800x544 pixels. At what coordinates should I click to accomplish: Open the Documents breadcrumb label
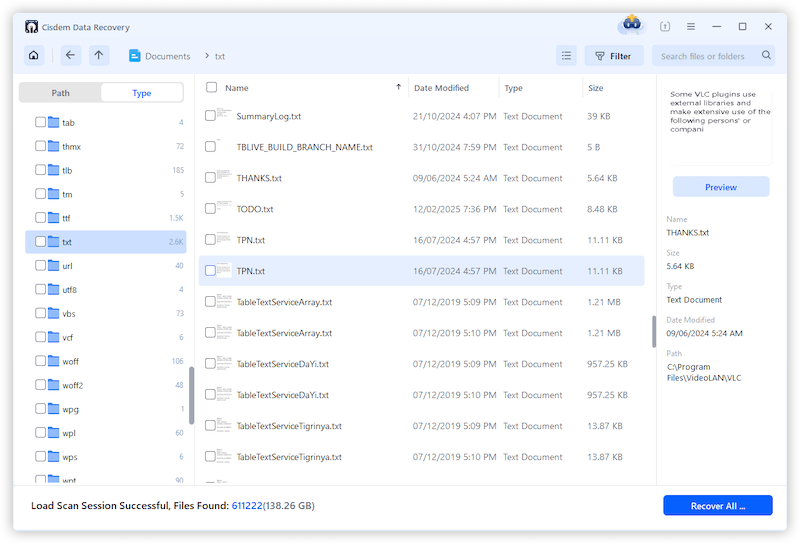pyautogui.click(x=168, y=56)
